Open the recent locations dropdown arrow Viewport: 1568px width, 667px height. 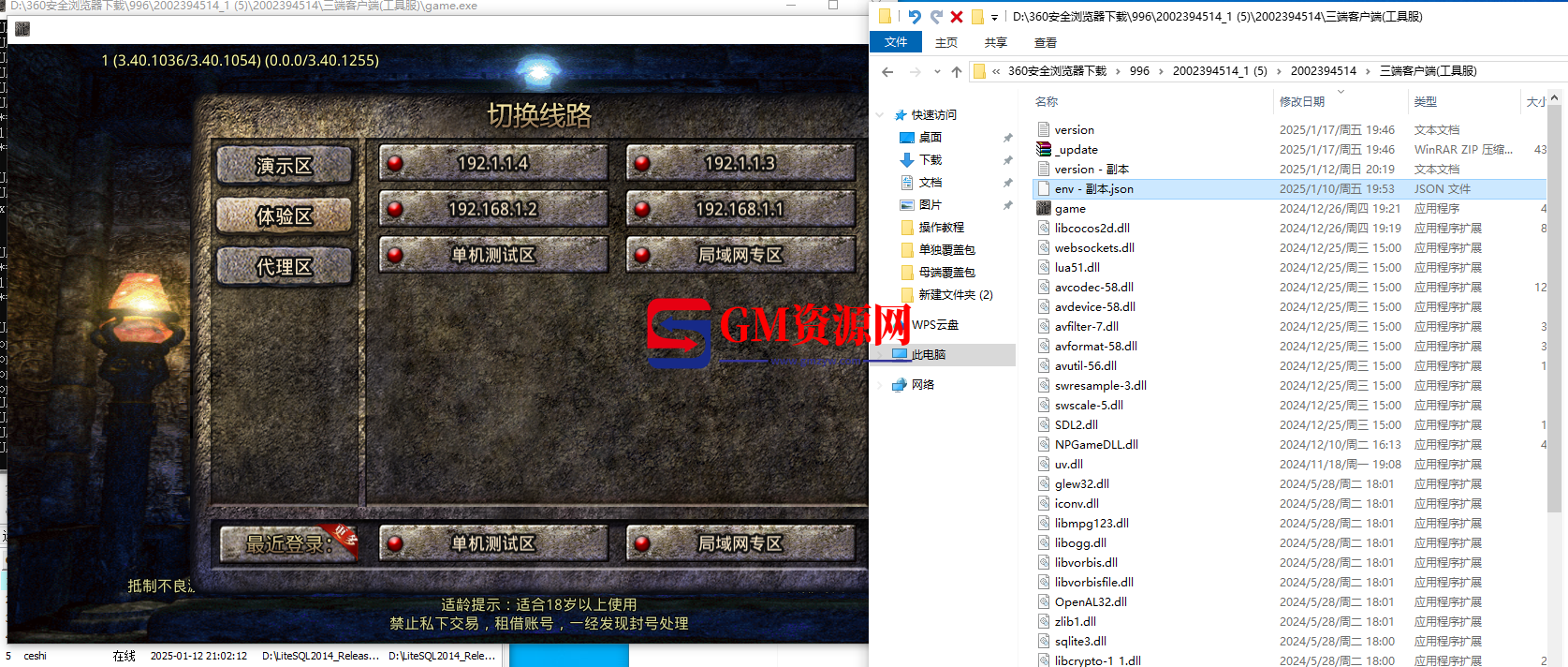click(x=937, y=71)
